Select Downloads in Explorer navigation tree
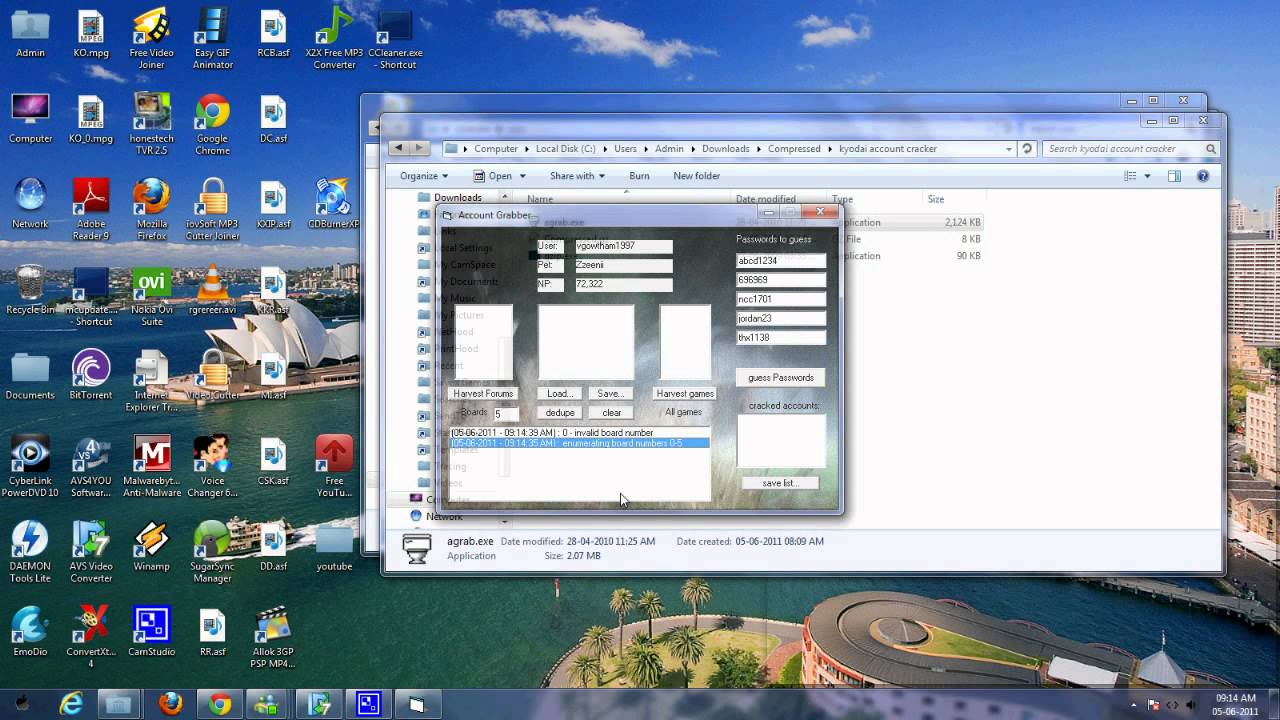The width and height of the screenshot is (1280, 720). coord(457,197)
